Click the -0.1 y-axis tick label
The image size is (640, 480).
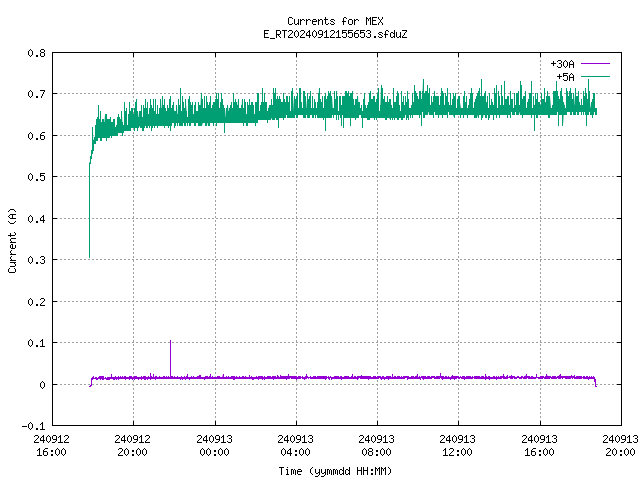pyautogui.click(x=33, y=426)
